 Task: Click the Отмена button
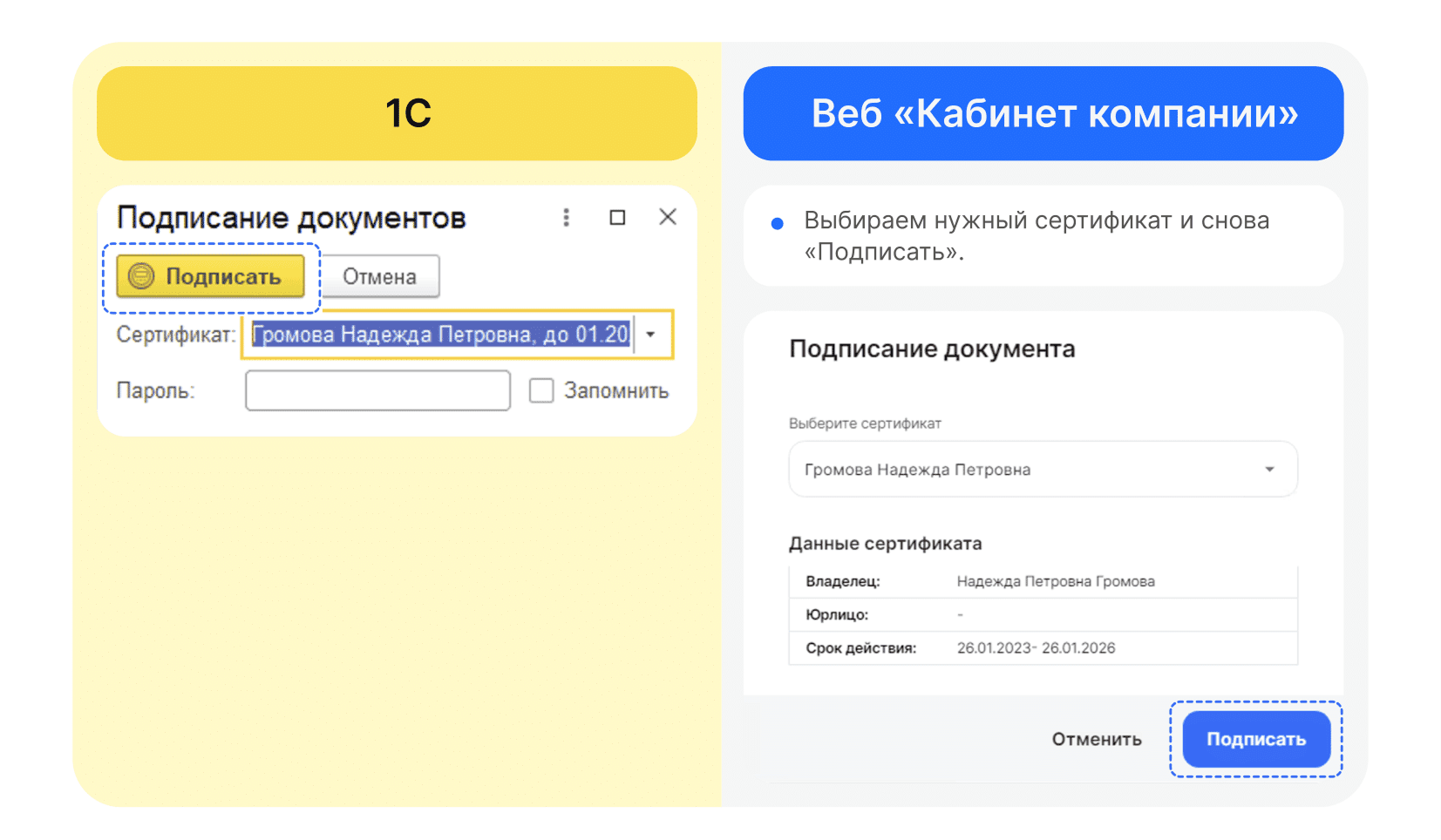[x=379, y=277]
